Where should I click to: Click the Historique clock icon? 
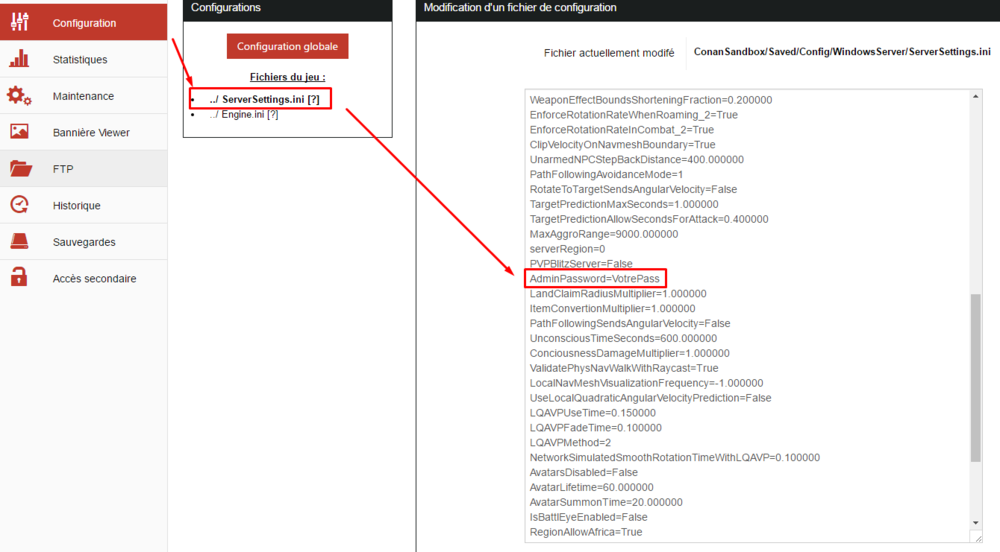point(20,205)
